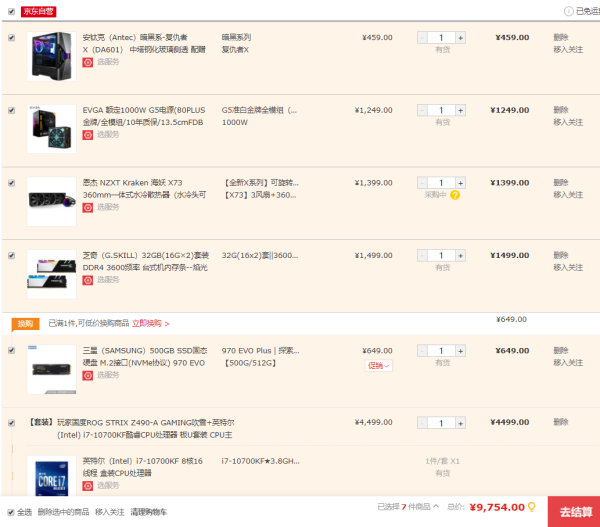
Task: Decrease quantity of NZXT Kraken X73
Action: click(x=422, y=183)
